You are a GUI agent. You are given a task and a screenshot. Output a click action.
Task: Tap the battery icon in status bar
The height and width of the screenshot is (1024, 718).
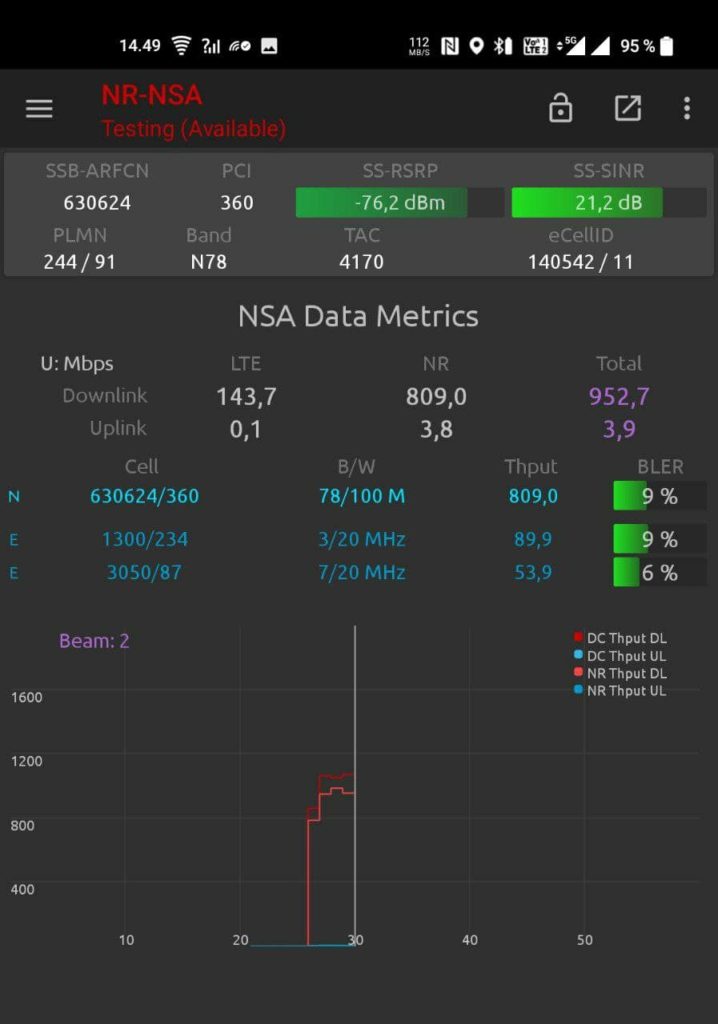pyautogui.click(x=667, y=46)
